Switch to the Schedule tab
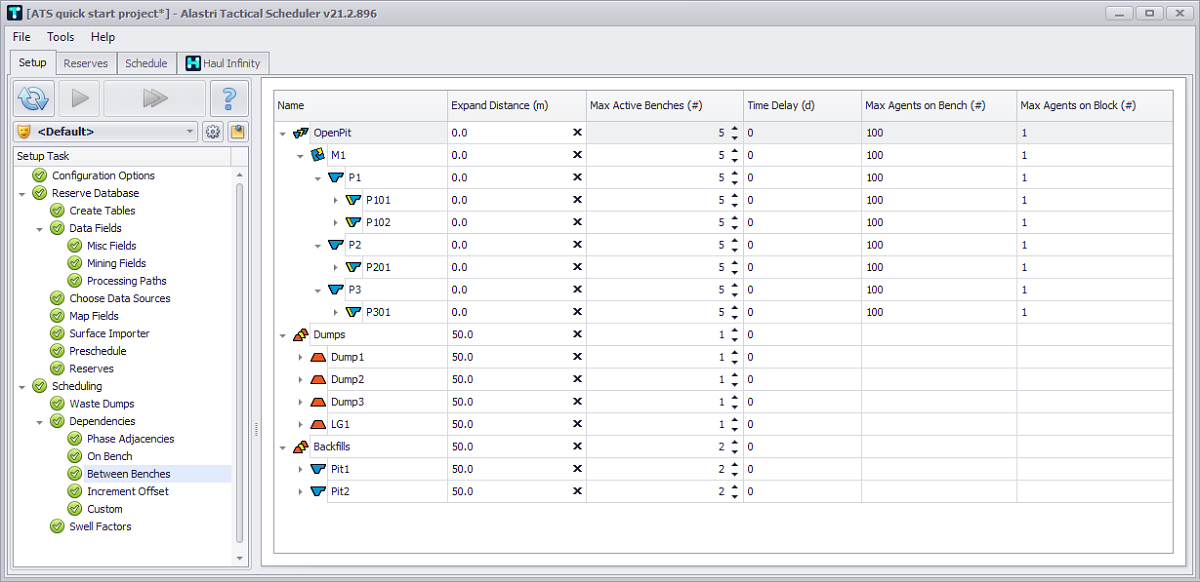The image size is (1200, 582). (x=146, y=63)
